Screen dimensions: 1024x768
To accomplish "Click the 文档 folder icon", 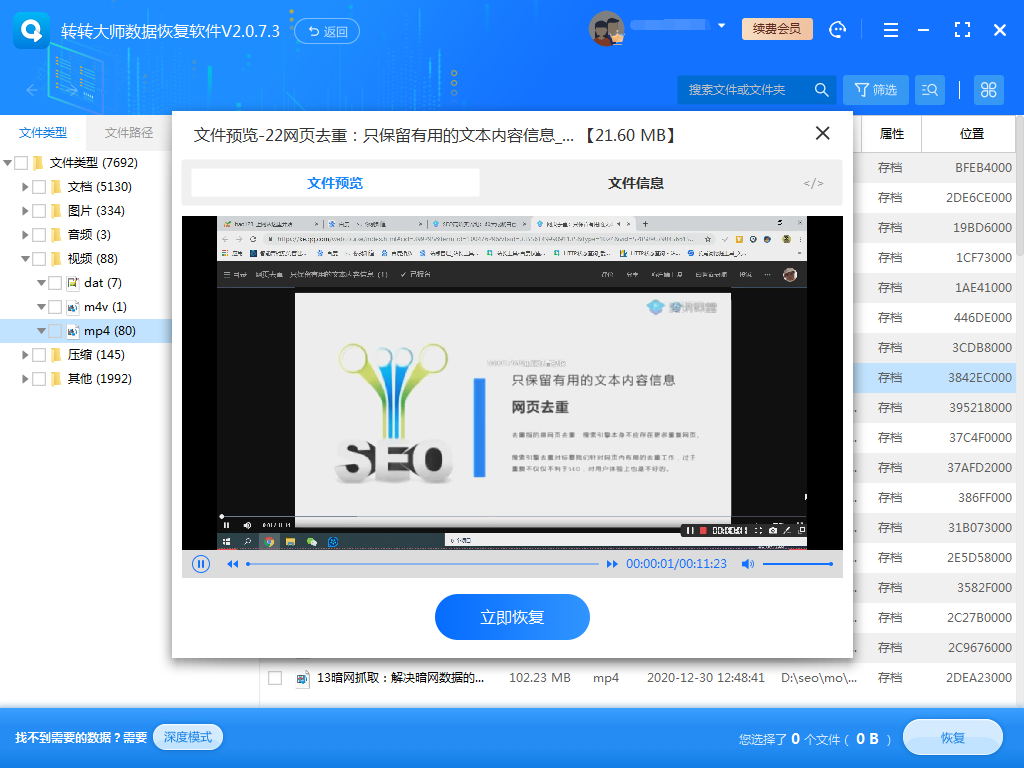I will pyautogui.click(x=56, y=187).
